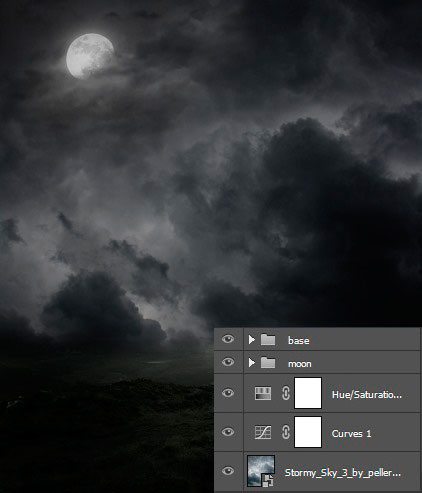Toggle mask link on Hue/Saturation layer
This screenshot has width=422, height=493.
click(x=286, y=393)
